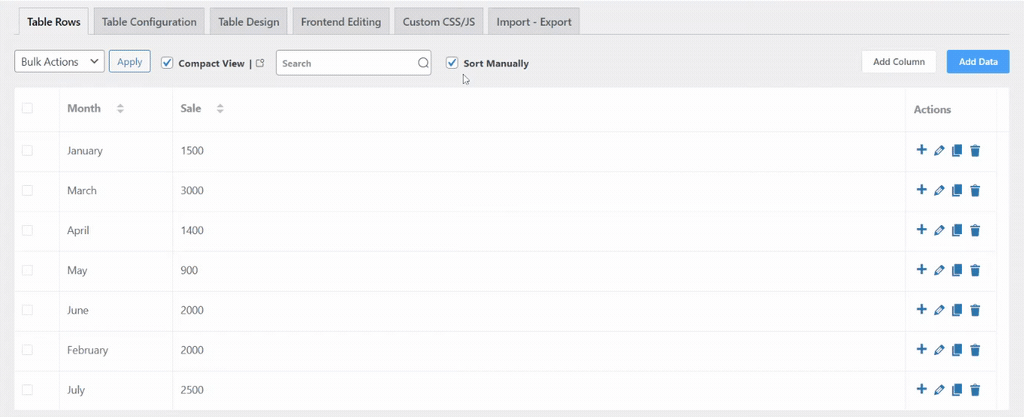
Task: Select the January row checkbox
Action: click(x=27, y=150)
